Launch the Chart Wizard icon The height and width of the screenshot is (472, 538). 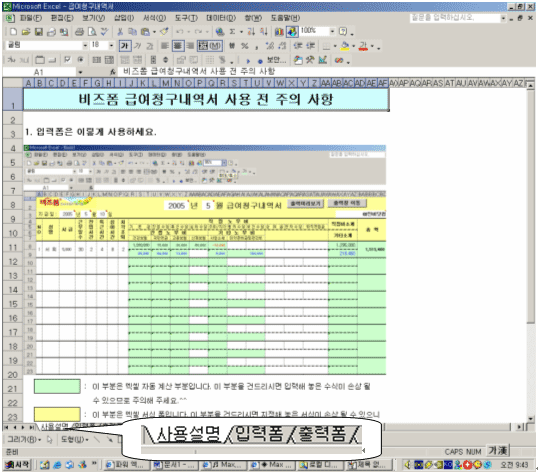[279, 32]
